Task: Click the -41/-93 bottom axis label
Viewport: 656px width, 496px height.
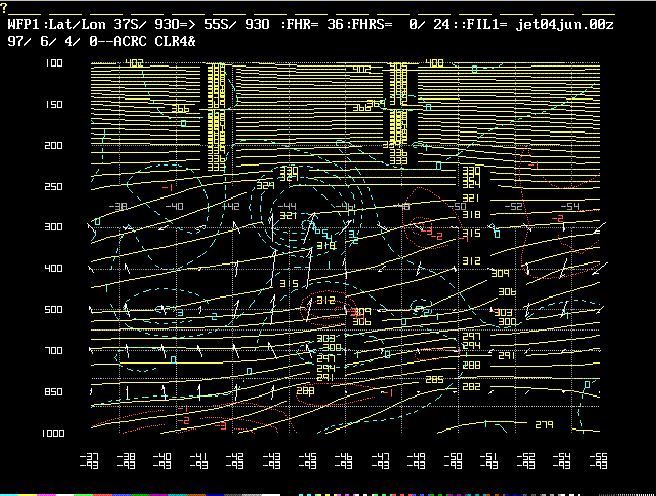Action: pyautogui.click(x=198, y=460)
